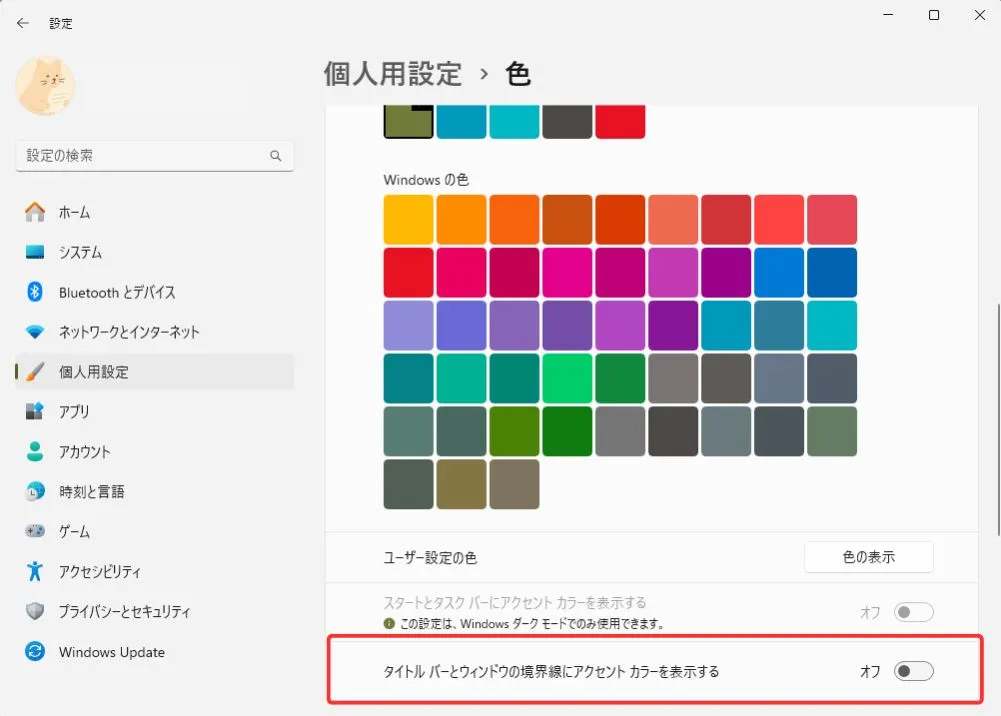Click the Windows Update sync icon

[x=35, y=652]
